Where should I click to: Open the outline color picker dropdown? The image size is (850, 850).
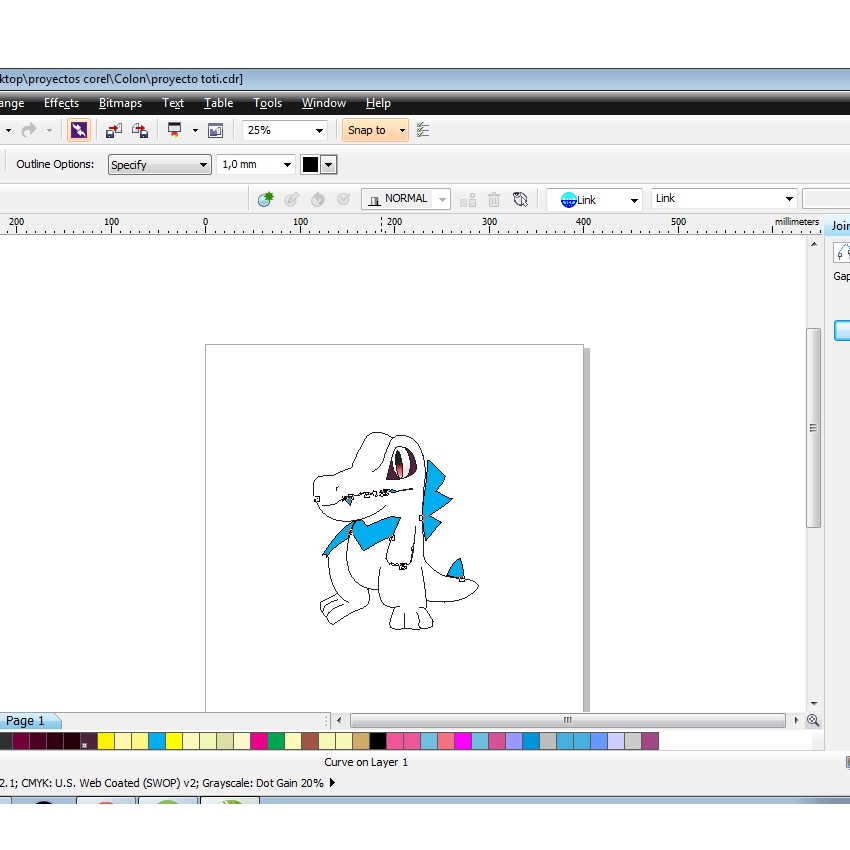(328, 165)
